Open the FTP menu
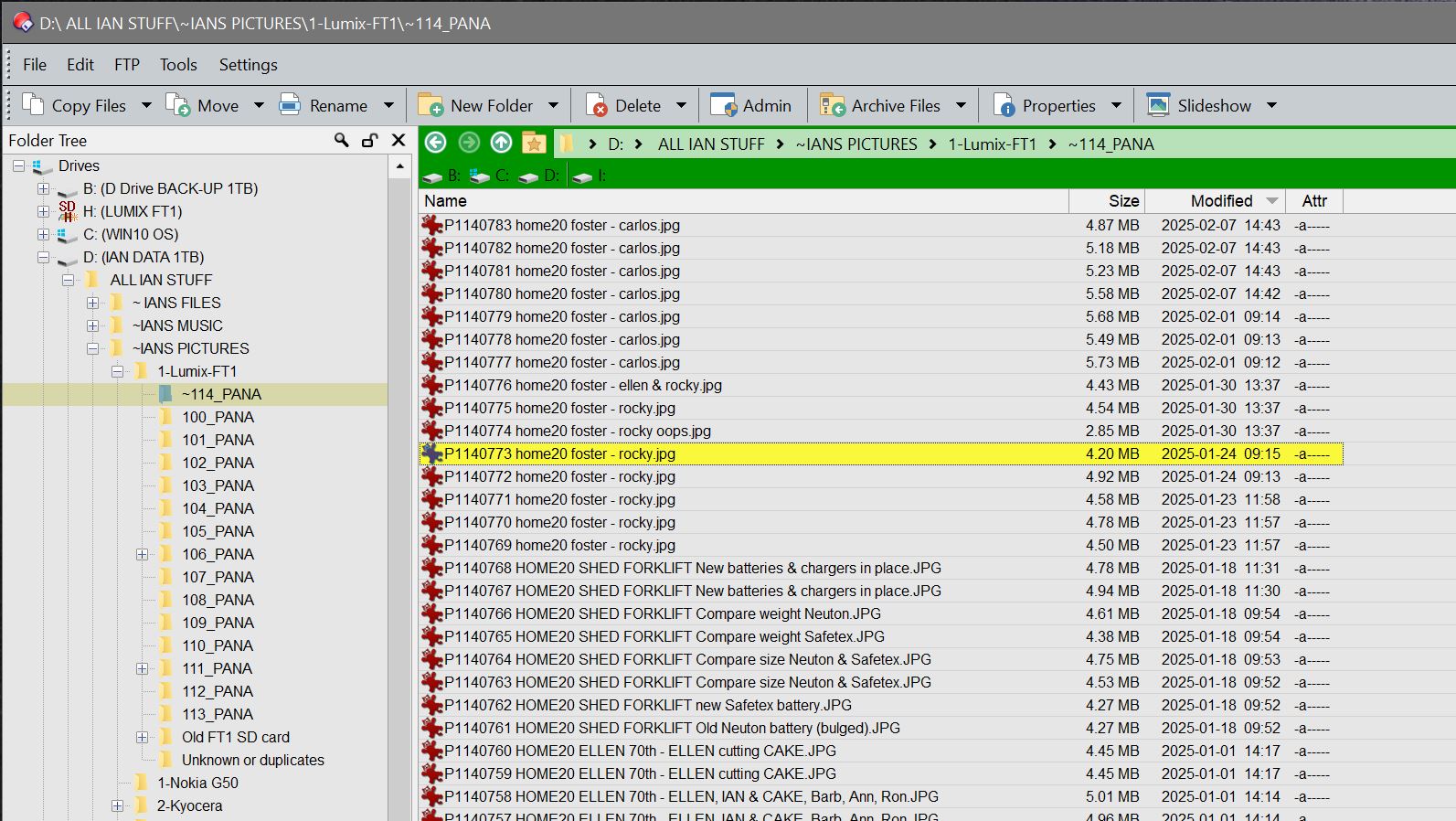Viewport: 1456px width, 821px height. pyautogui.click(x=127, y=65)
